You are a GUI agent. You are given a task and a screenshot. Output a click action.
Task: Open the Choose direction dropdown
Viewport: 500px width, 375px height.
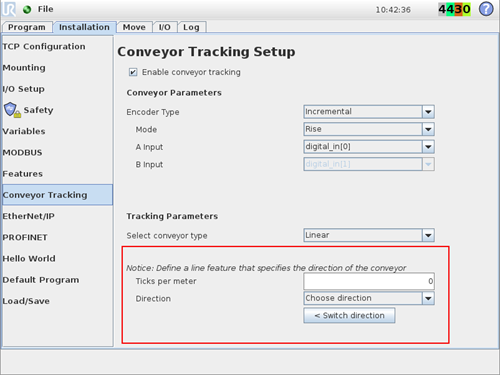point(369,298)
